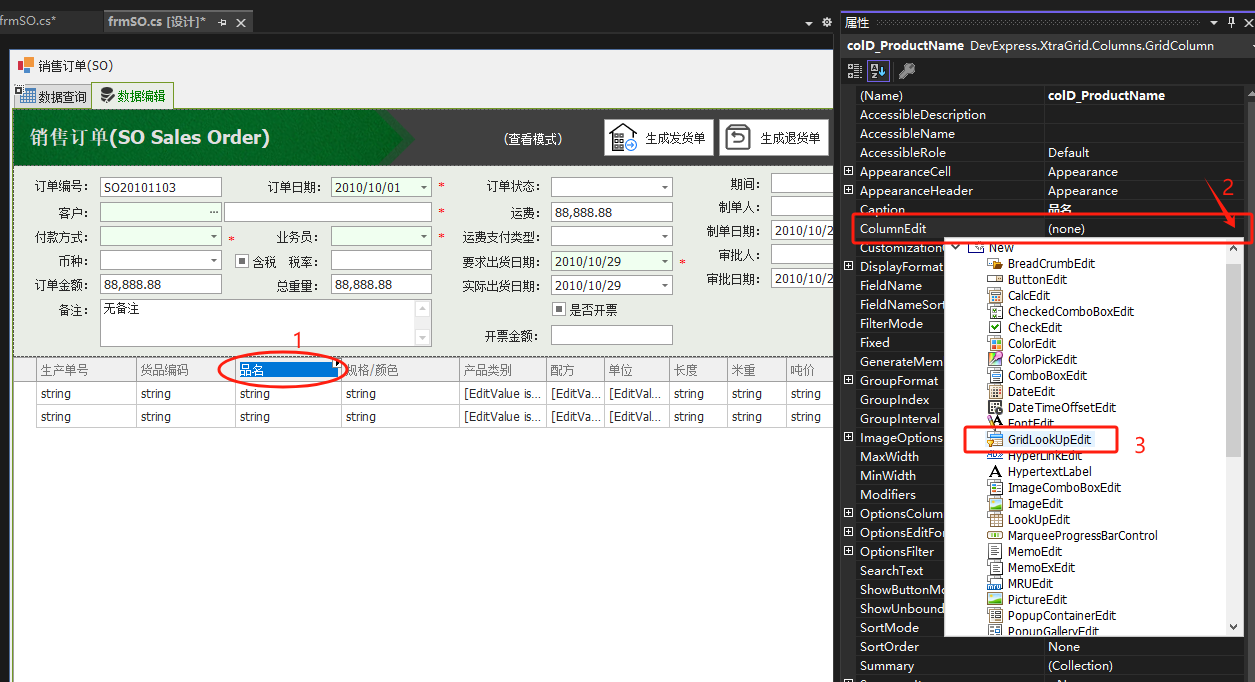Choose ColorPickEdit in editor list
The width and height of the screenshot is (1255, 682).
coord(1042,359)
